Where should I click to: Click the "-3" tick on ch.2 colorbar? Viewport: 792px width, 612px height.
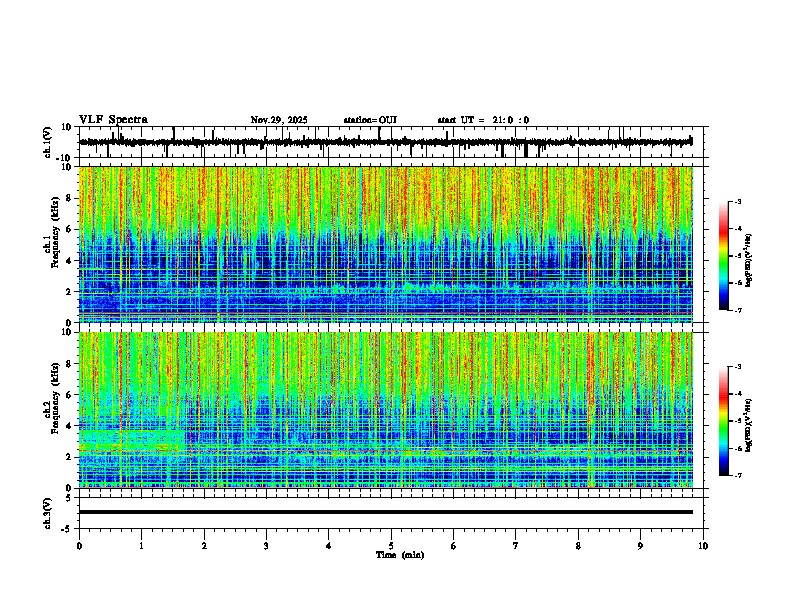[737, 367]
